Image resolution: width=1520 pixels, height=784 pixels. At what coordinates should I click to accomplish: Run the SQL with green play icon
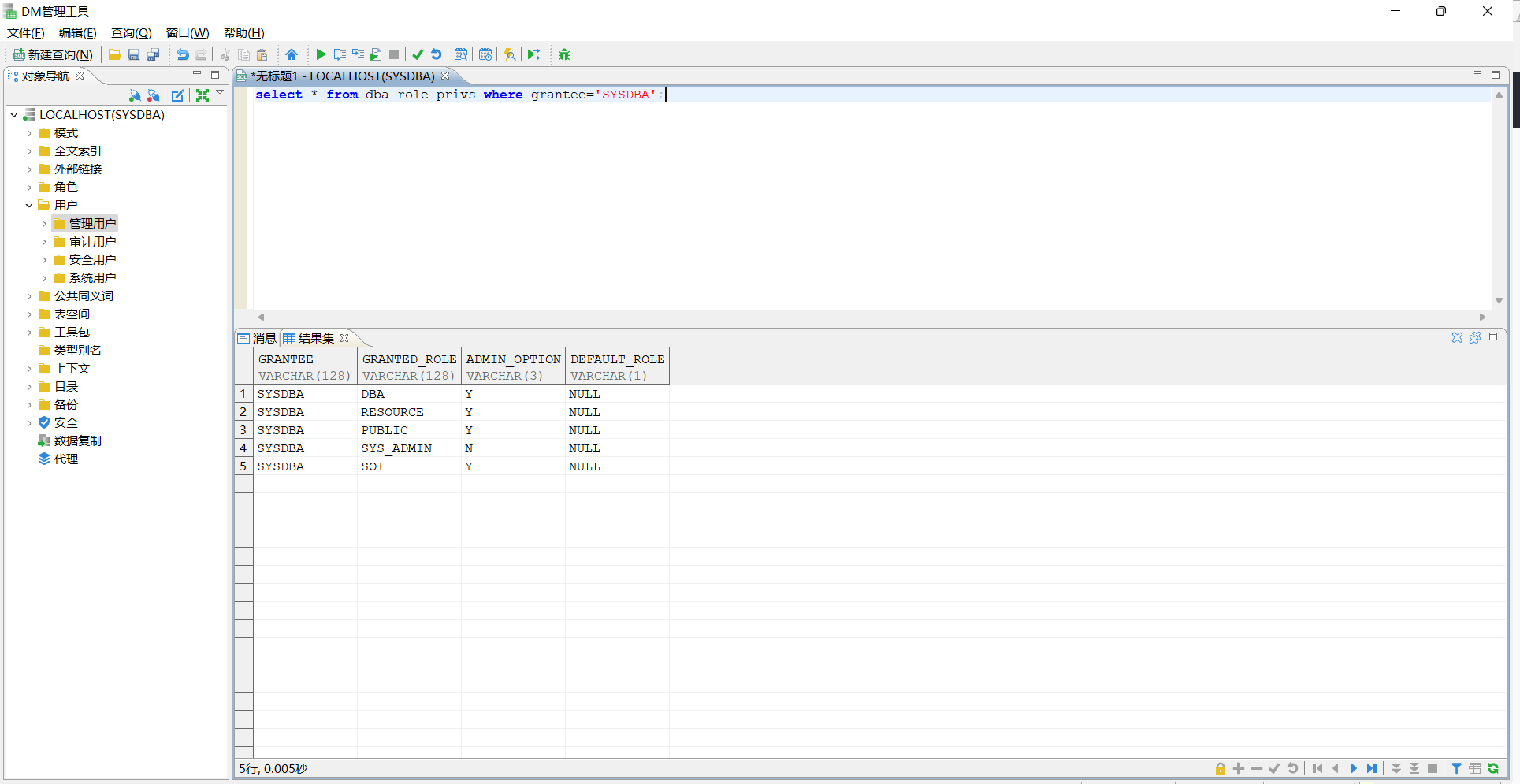click(x=321, y=54)
